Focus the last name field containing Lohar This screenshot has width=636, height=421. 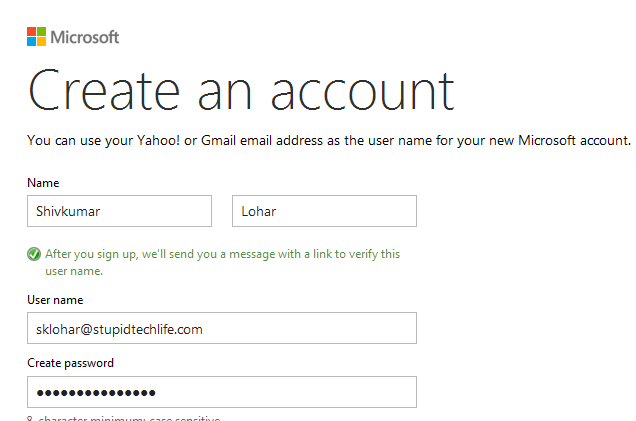pos(324,211)
